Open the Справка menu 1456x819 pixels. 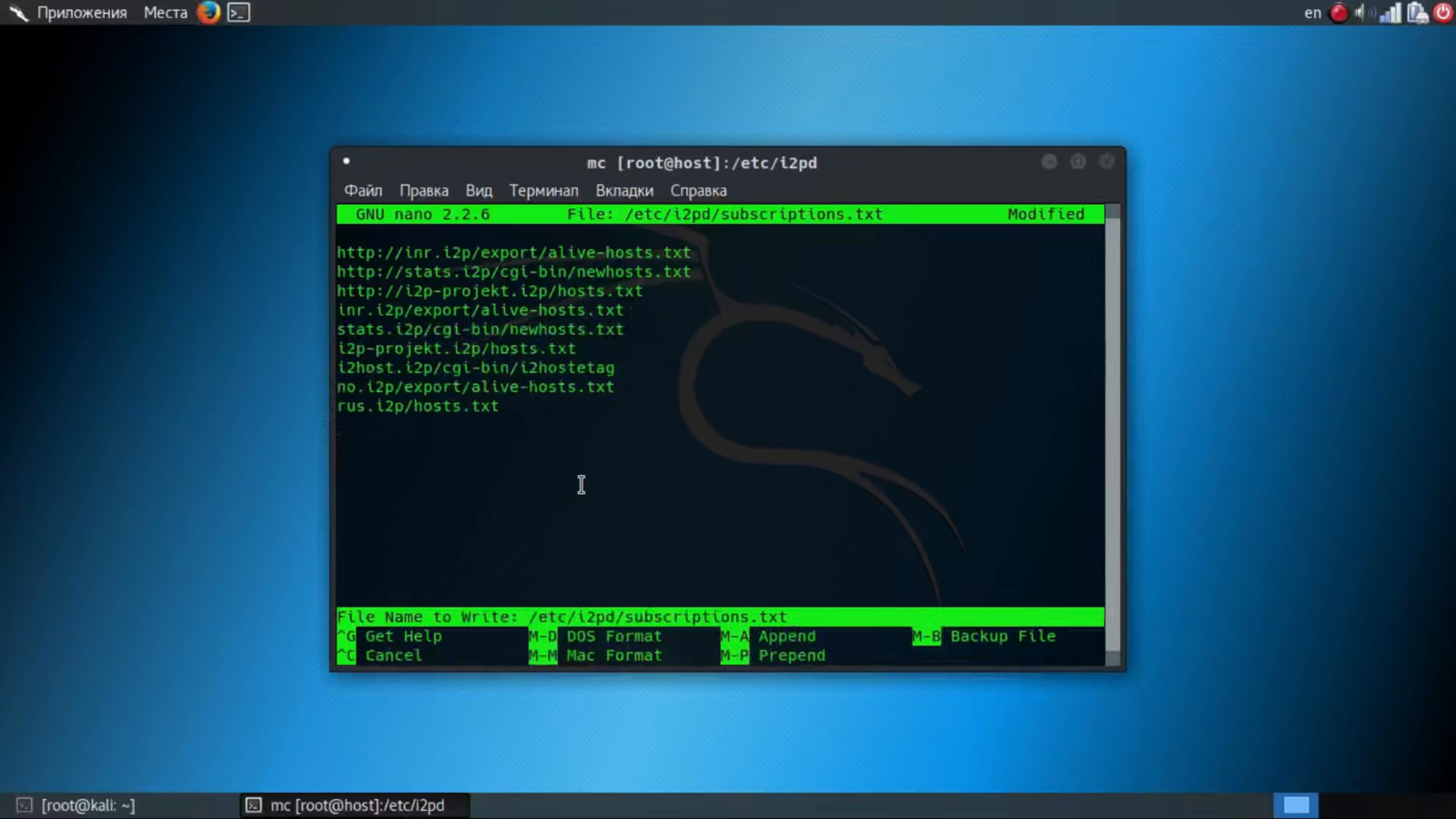click(699, 190)
